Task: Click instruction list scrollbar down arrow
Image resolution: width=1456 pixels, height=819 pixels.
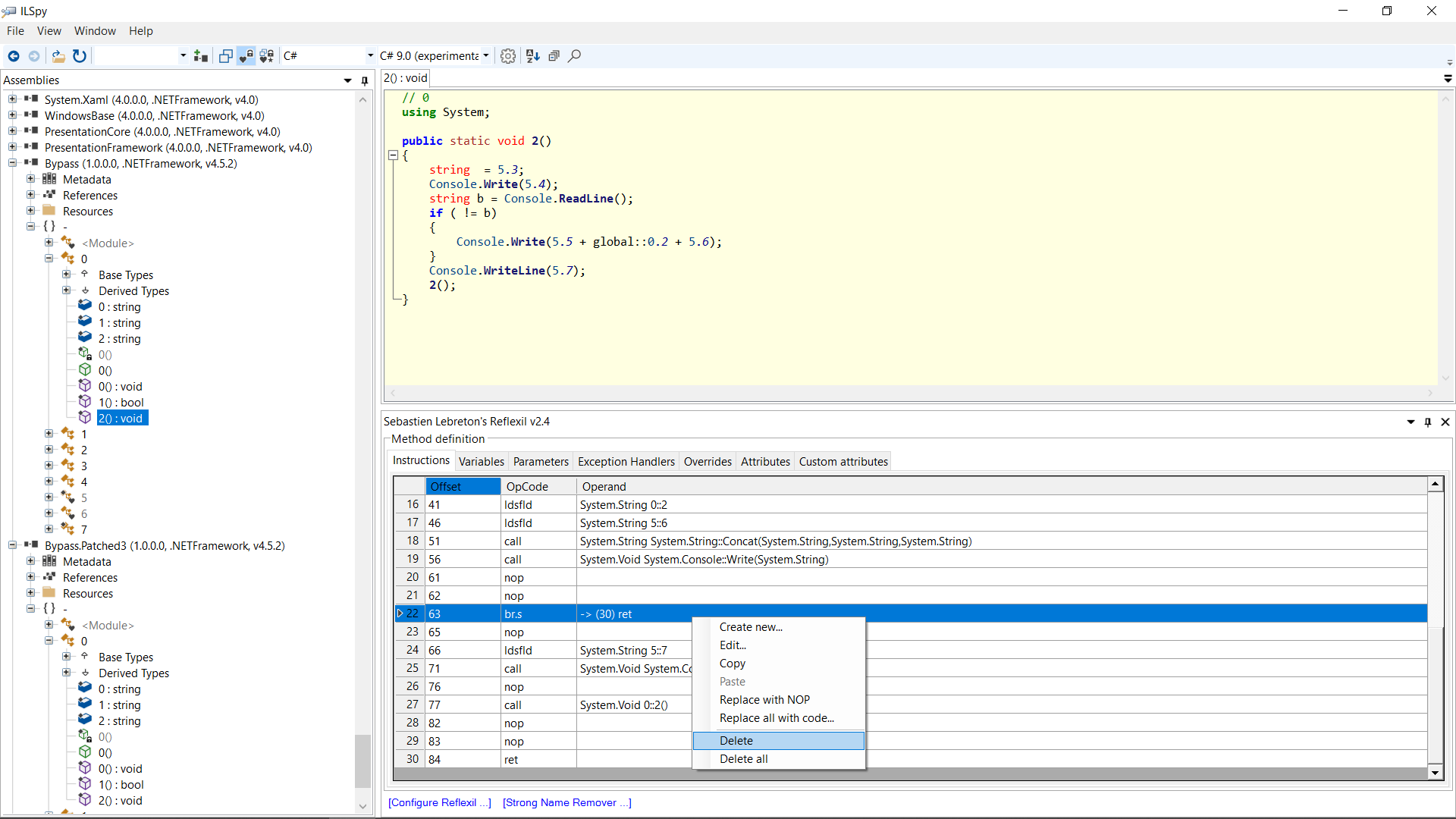Action: click(x=1435, y=773)
